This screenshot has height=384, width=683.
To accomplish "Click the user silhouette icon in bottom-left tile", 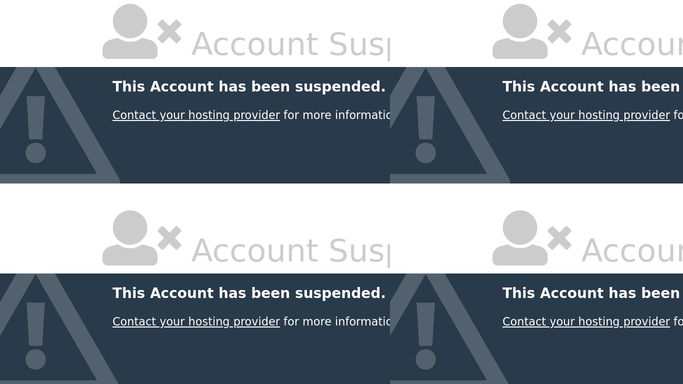I will 130,238.
